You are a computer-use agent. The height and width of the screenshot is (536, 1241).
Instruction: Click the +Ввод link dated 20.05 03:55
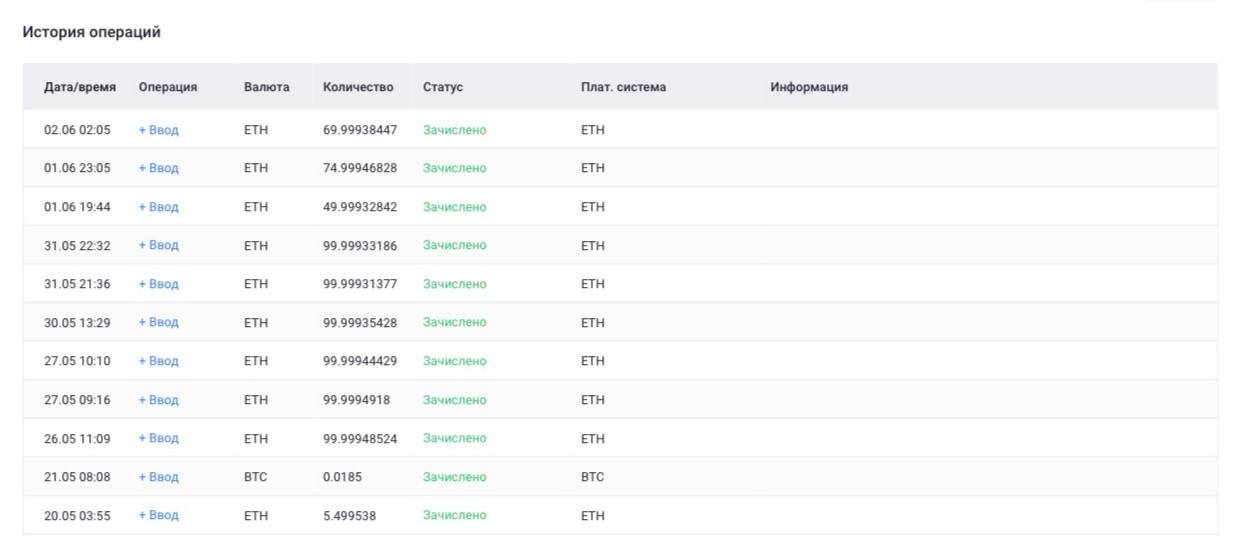pyautogui.click(x=158, y=515)
